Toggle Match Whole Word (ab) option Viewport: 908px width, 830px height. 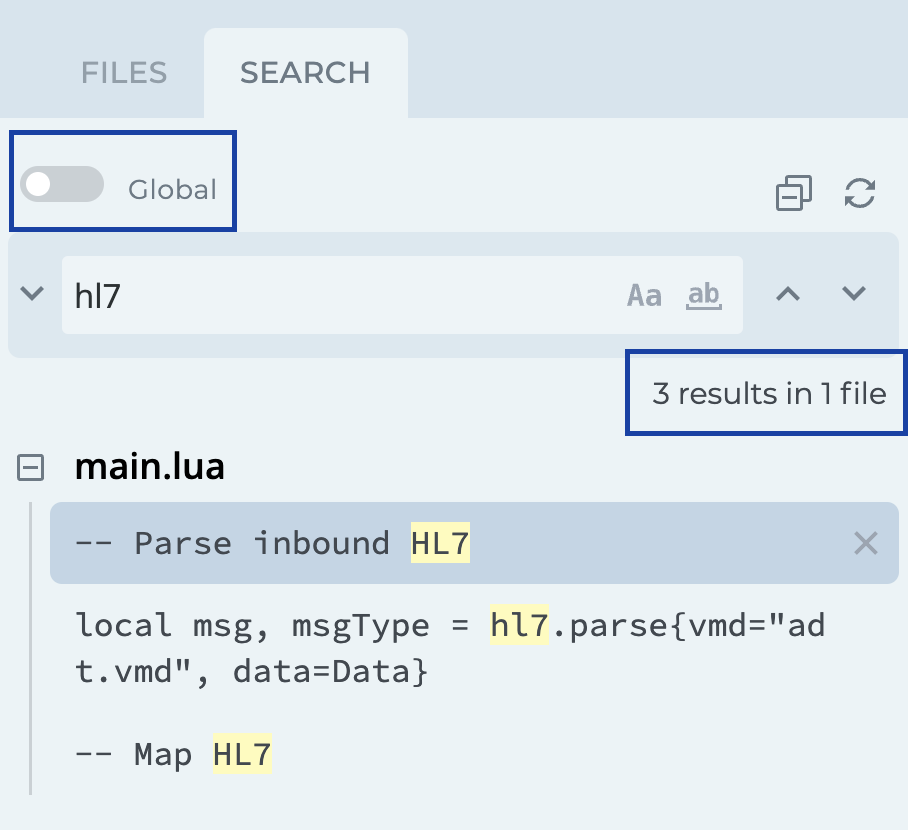(705, 295)
